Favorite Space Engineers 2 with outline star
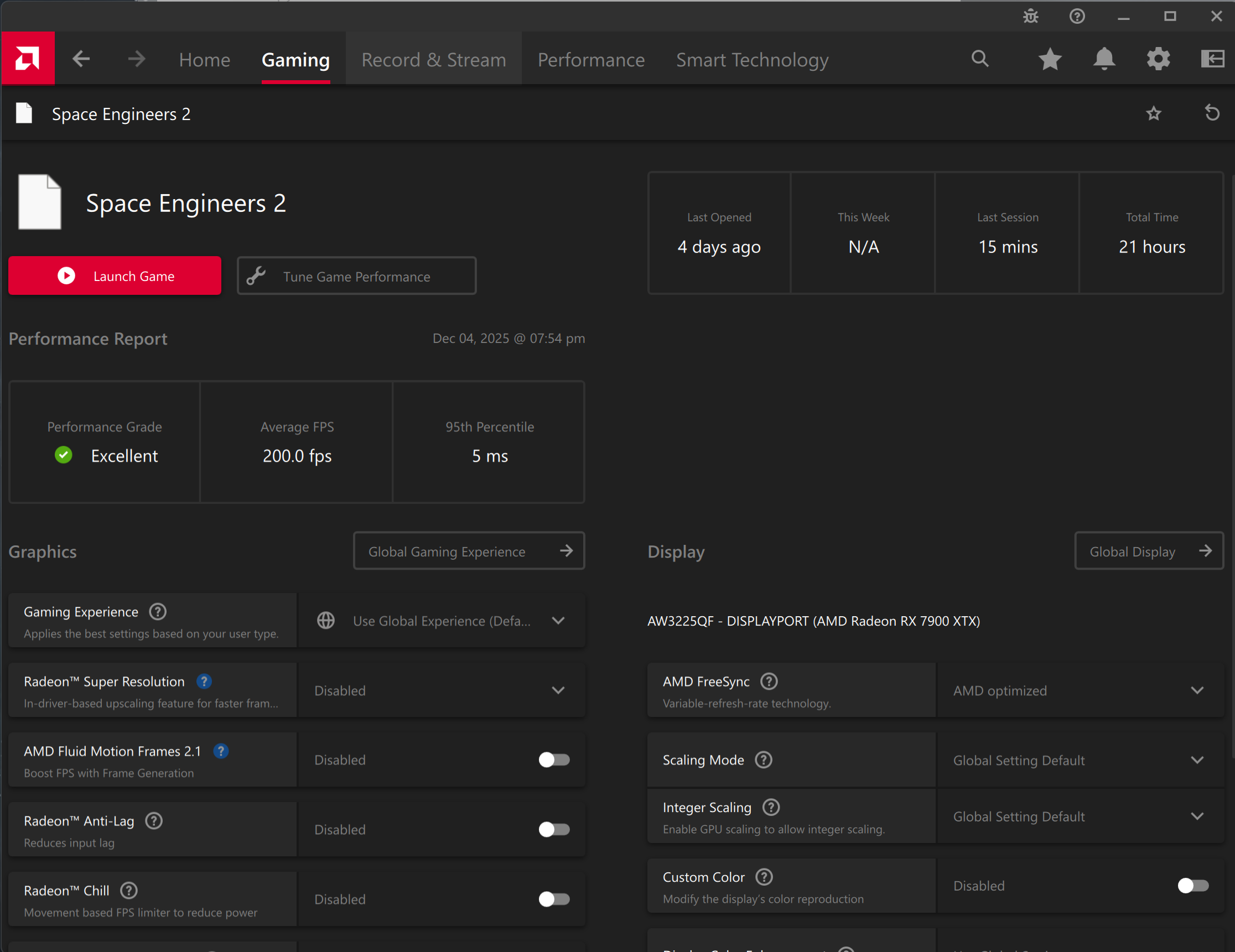 pos(1154,113)
